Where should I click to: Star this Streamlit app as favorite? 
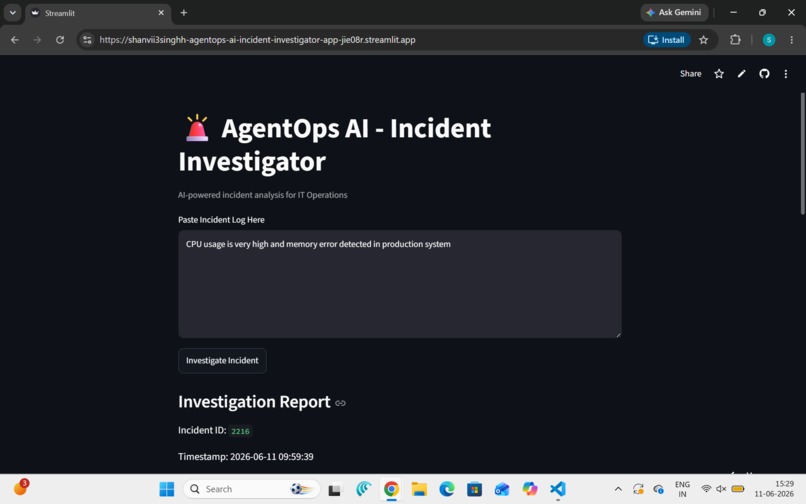click(x=719, y=74)
